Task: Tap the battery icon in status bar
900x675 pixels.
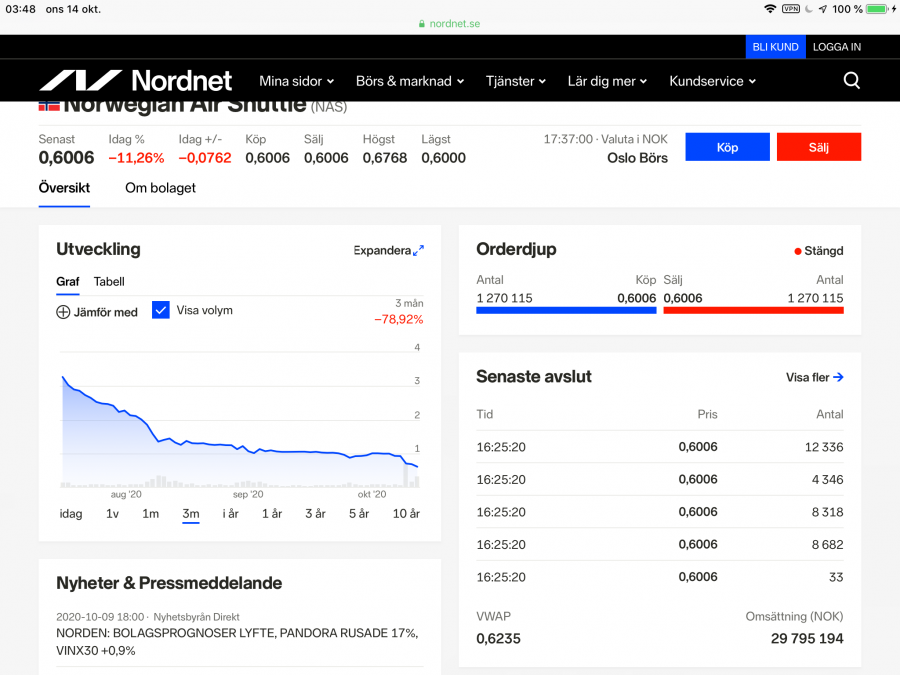Action: click(878, 9)
